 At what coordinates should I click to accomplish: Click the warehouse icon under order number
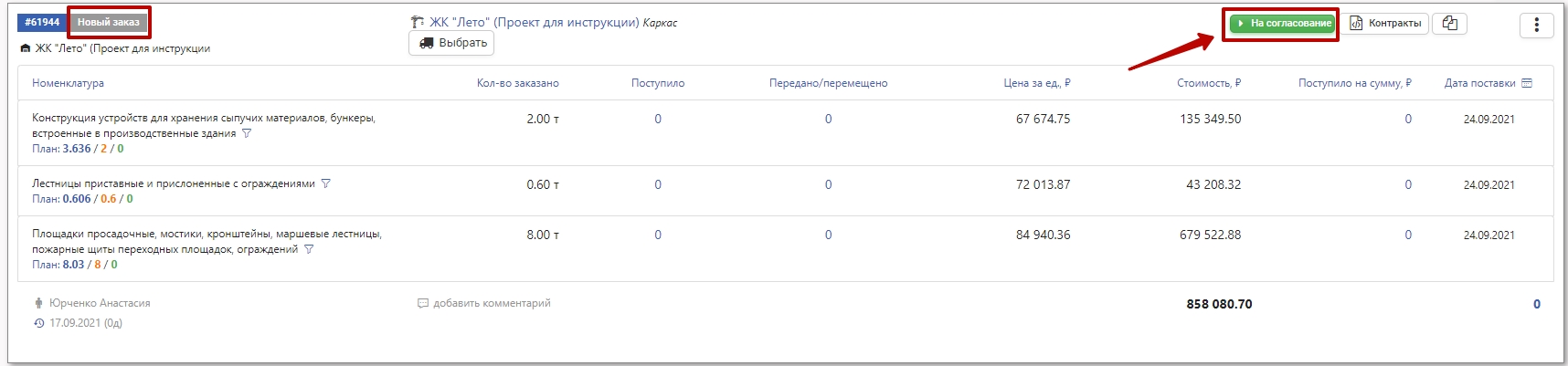click(26, 48)
